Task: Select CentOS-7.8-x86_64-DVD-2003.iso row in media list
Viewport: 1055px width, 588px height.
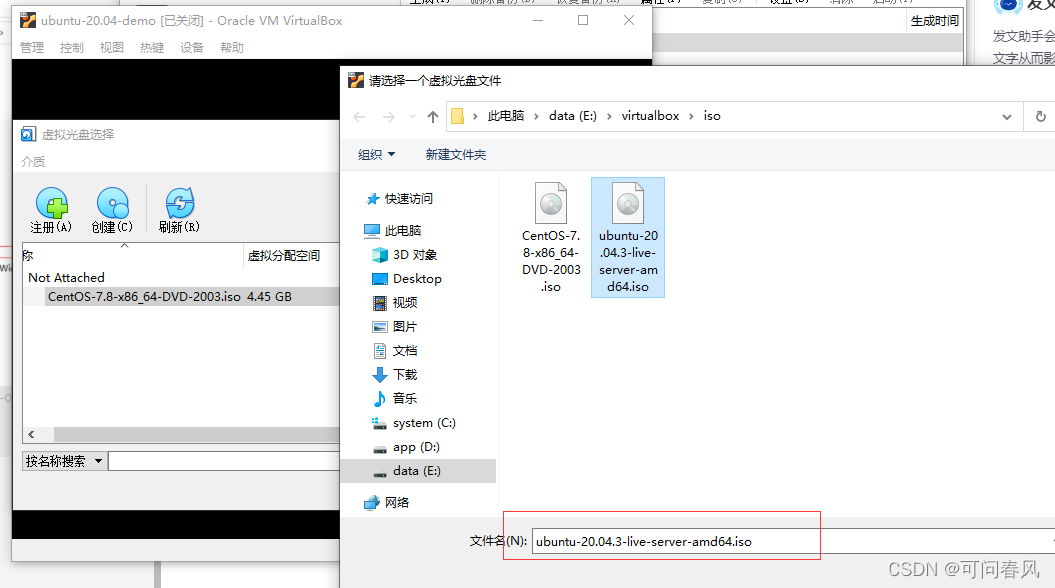Action: pos(182,297)
